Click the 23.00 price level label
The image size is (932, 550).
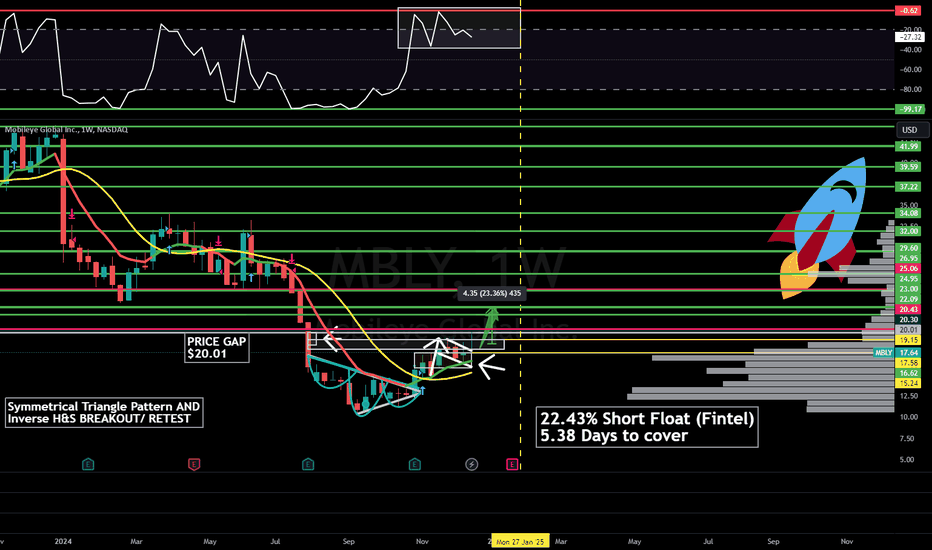[909, 289]
